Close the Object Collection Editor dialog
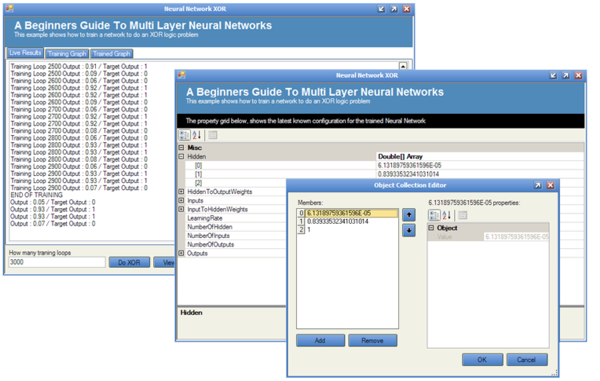Image resolution: width=600 pixels, height=381 pixels. tap(550, 185)
